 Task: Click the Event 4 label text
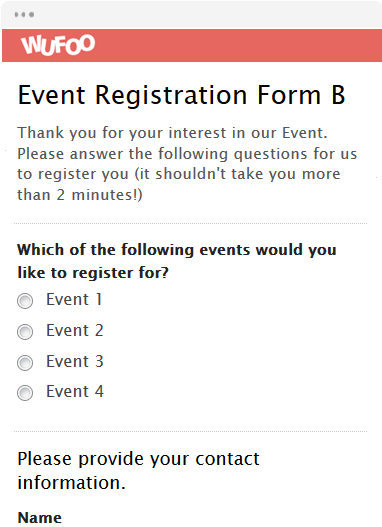[x=75, y=391]
